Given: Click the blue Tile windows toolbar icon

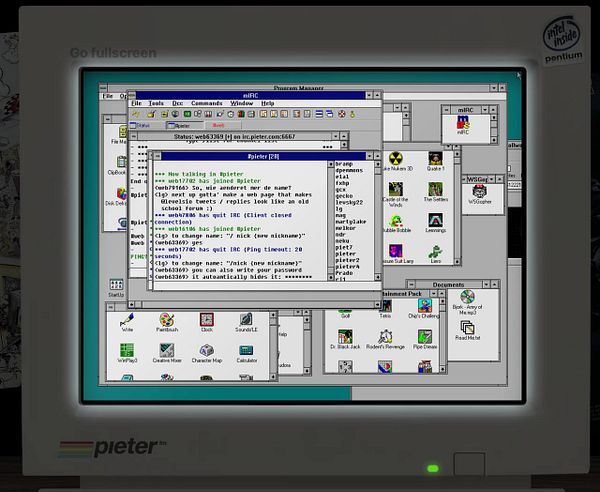Looking at the screenshot, I should (x=319, y=114).
